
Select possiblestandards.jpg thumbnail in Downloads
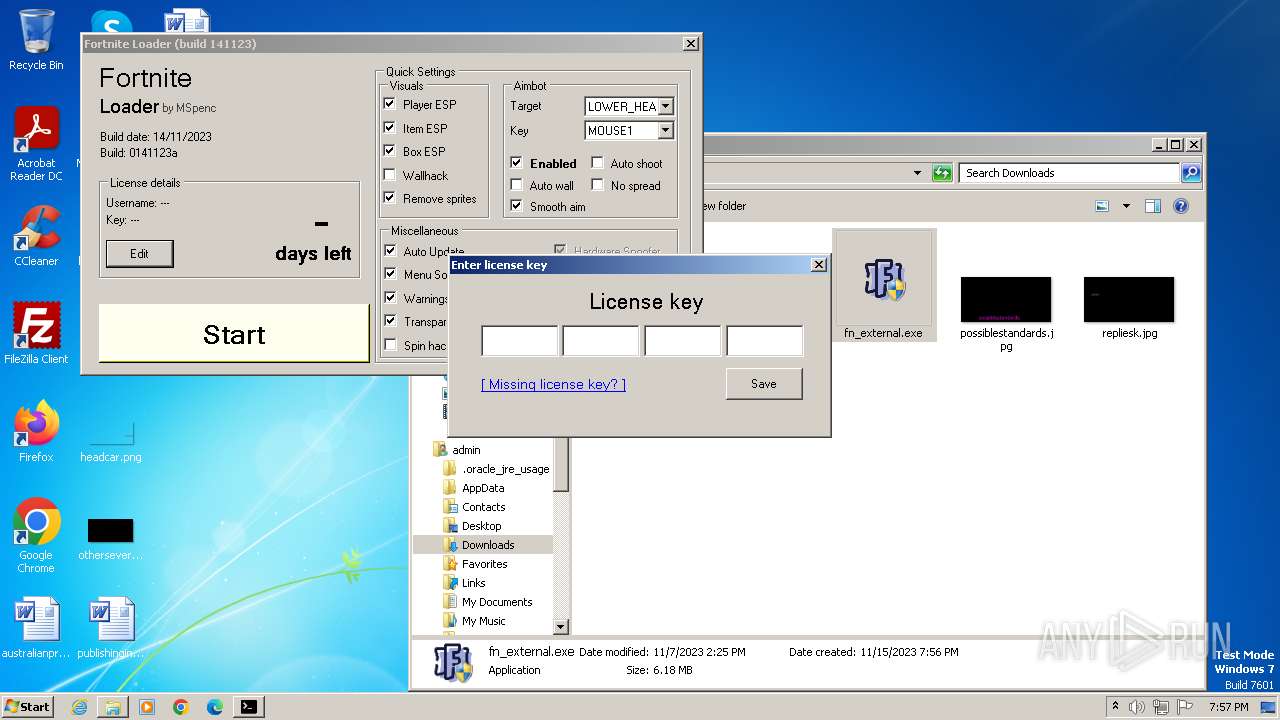tap(1006, 314)
